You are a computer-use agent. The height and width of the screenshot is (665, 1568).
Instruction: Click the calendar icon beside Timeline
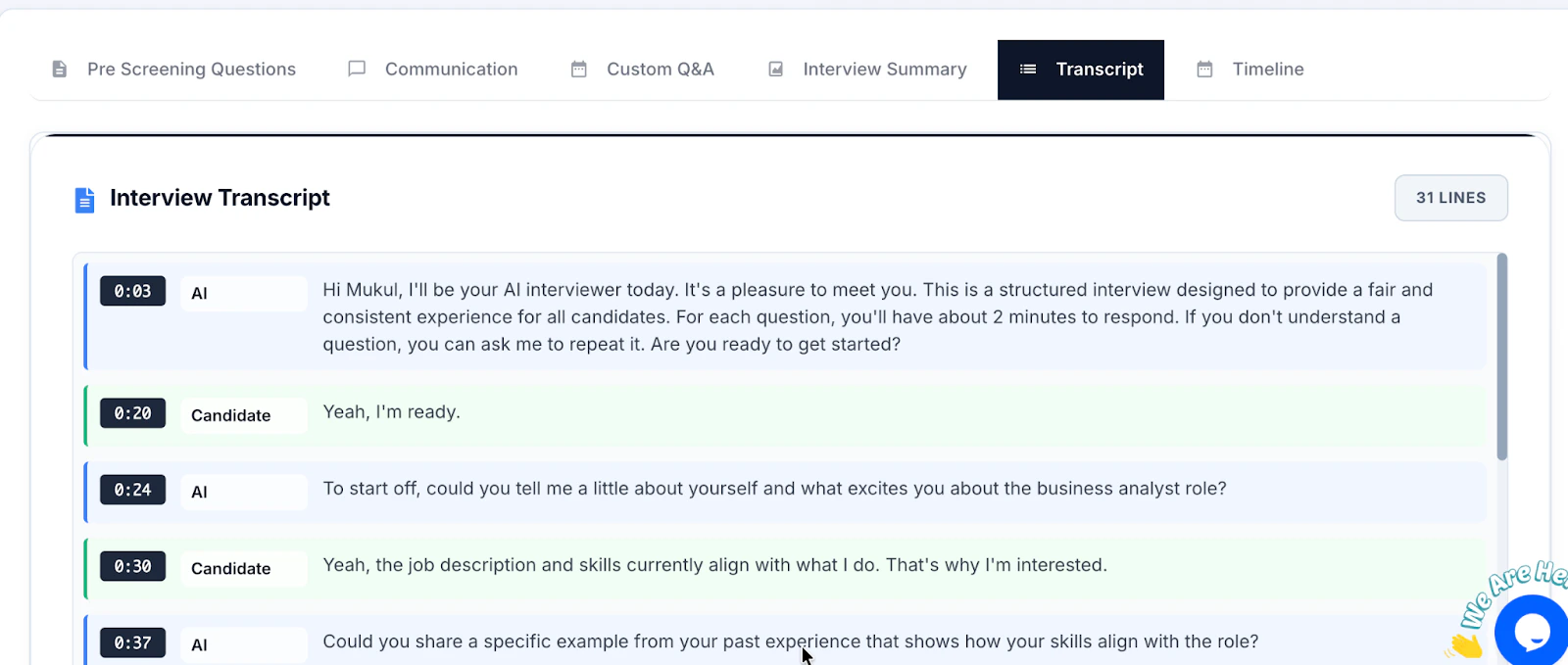pyautogui.click(x=1203, y=69)
